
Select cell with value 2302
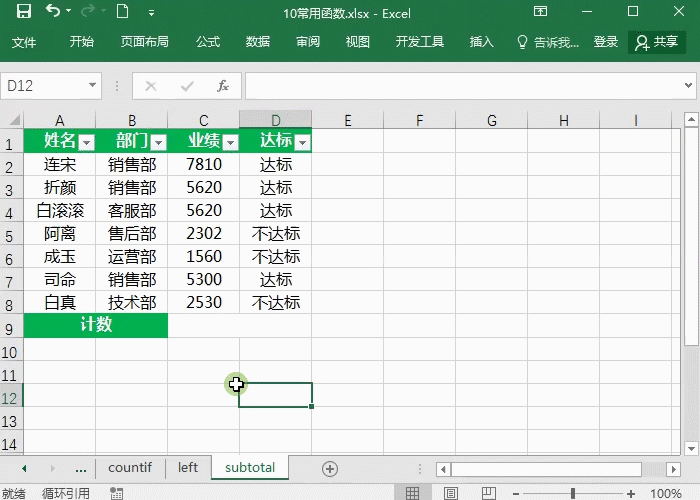coord(204,233)
